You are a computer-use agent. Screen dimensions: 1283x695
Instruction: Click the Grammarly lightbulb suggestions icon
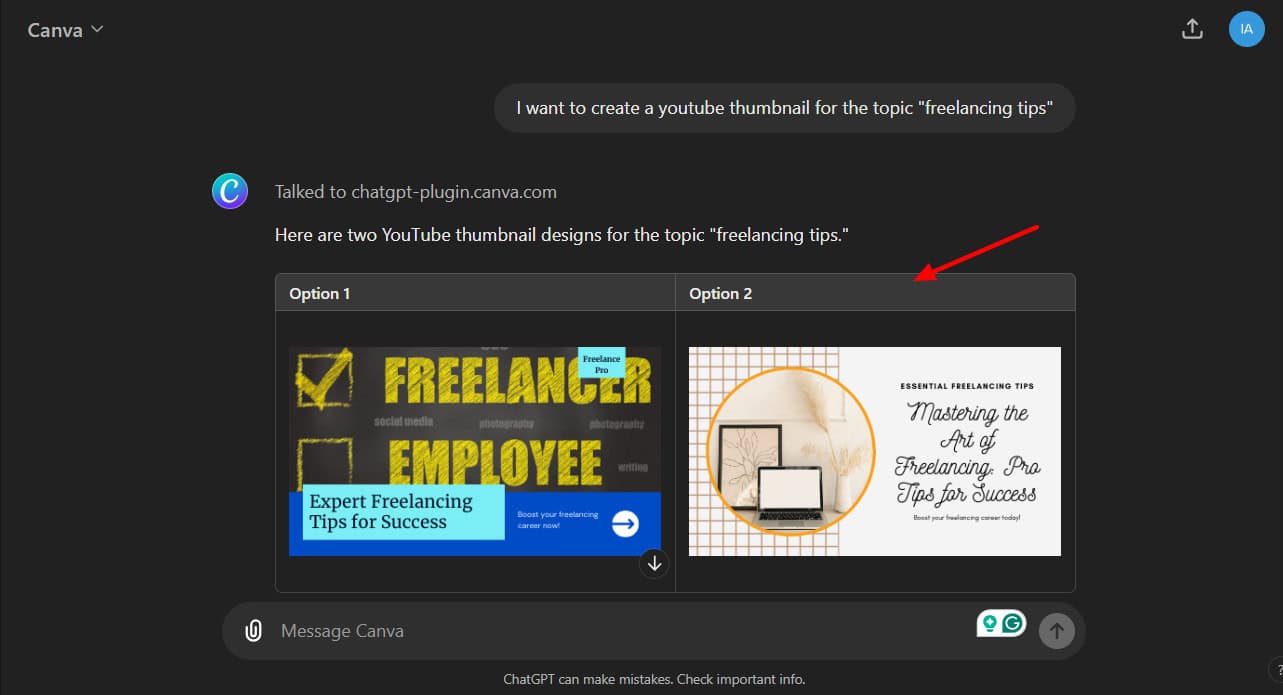pyautogui.click(x=990, y=623)
